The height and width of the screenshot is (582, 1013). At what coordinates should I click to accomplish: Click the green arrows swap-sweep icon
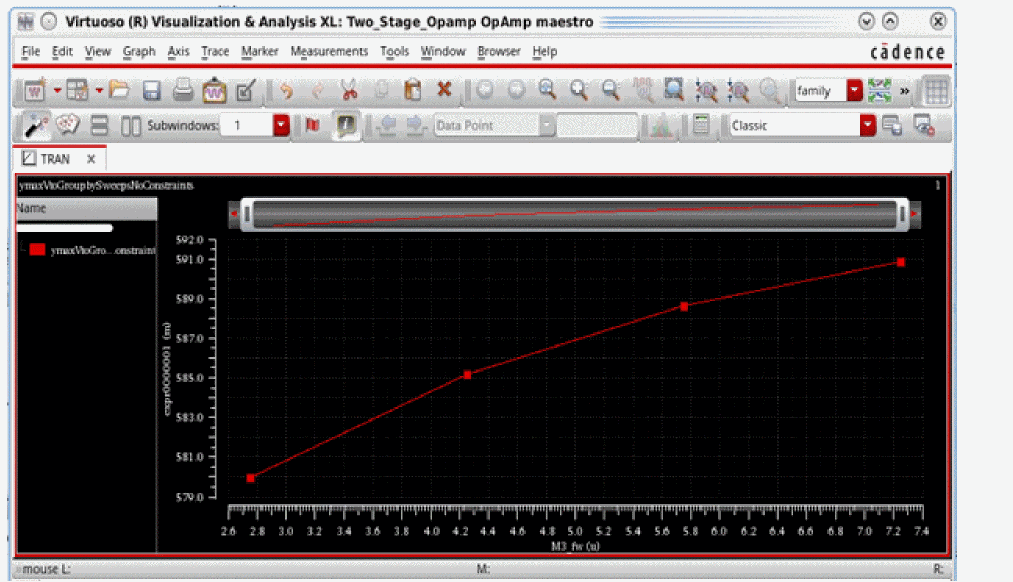(879, 91)
